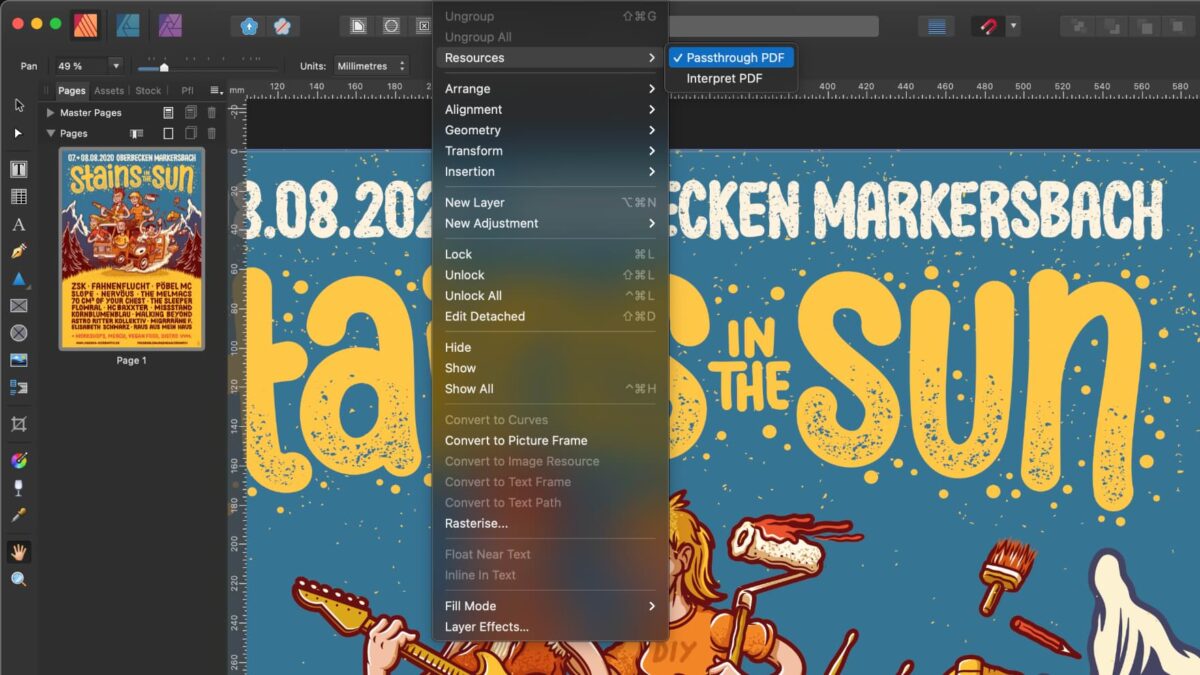Toggle the snapping magnet button

click(989, 26)
